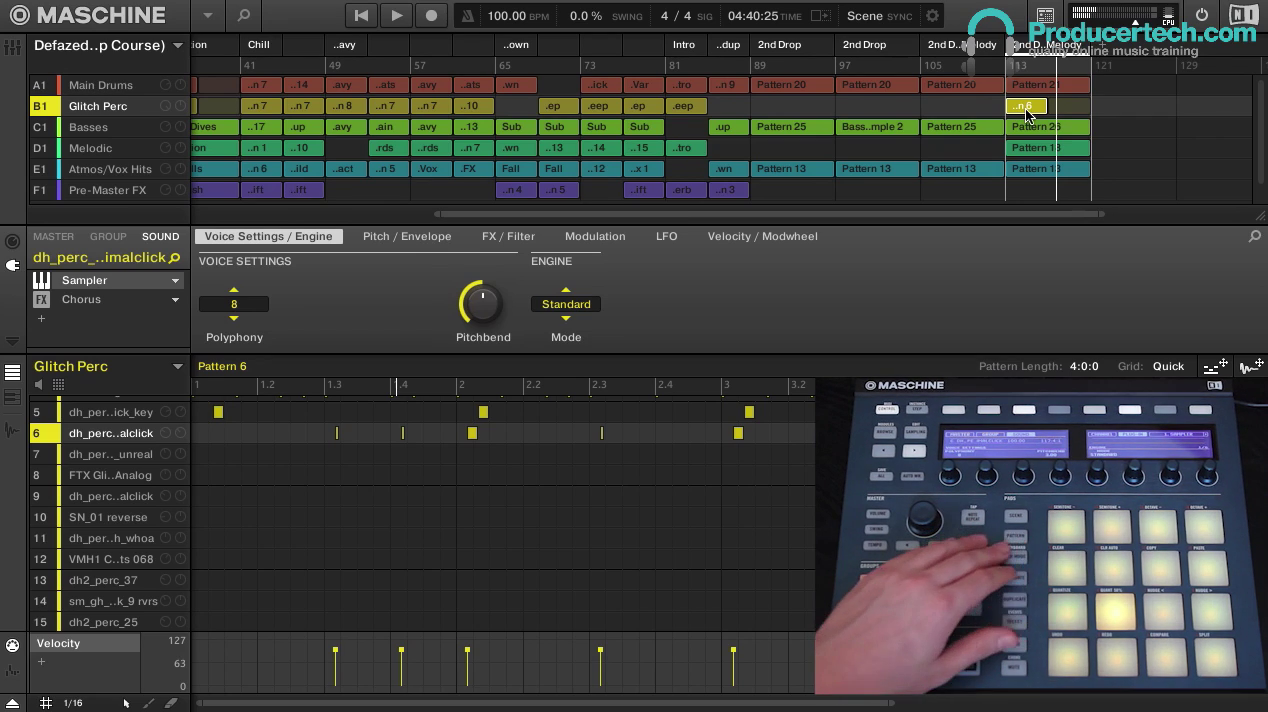Decrease Polyphony with the down arrow
Screen dimensions: 1268x712
(234, 318)
